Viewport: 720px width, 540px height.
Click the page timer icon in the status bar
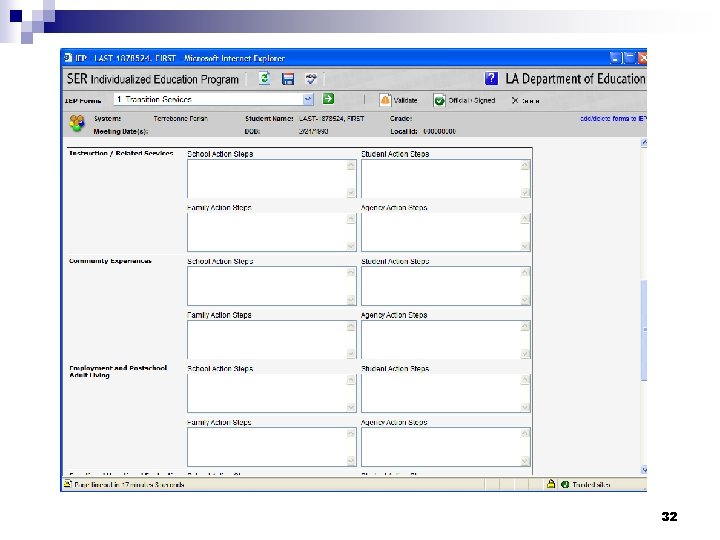point(68,484)
